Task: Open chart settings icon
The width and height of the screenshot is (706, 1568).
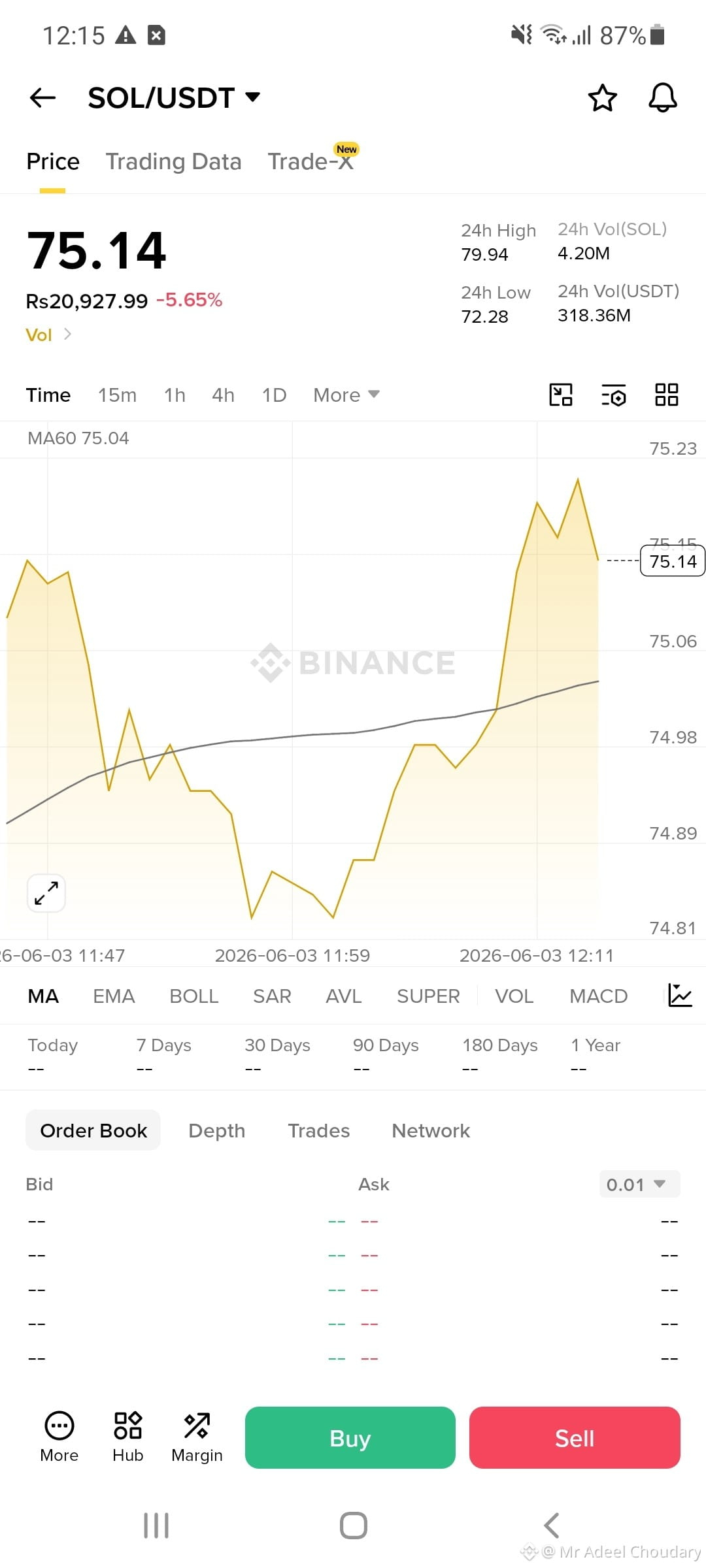Action: [x=614, y=395]
